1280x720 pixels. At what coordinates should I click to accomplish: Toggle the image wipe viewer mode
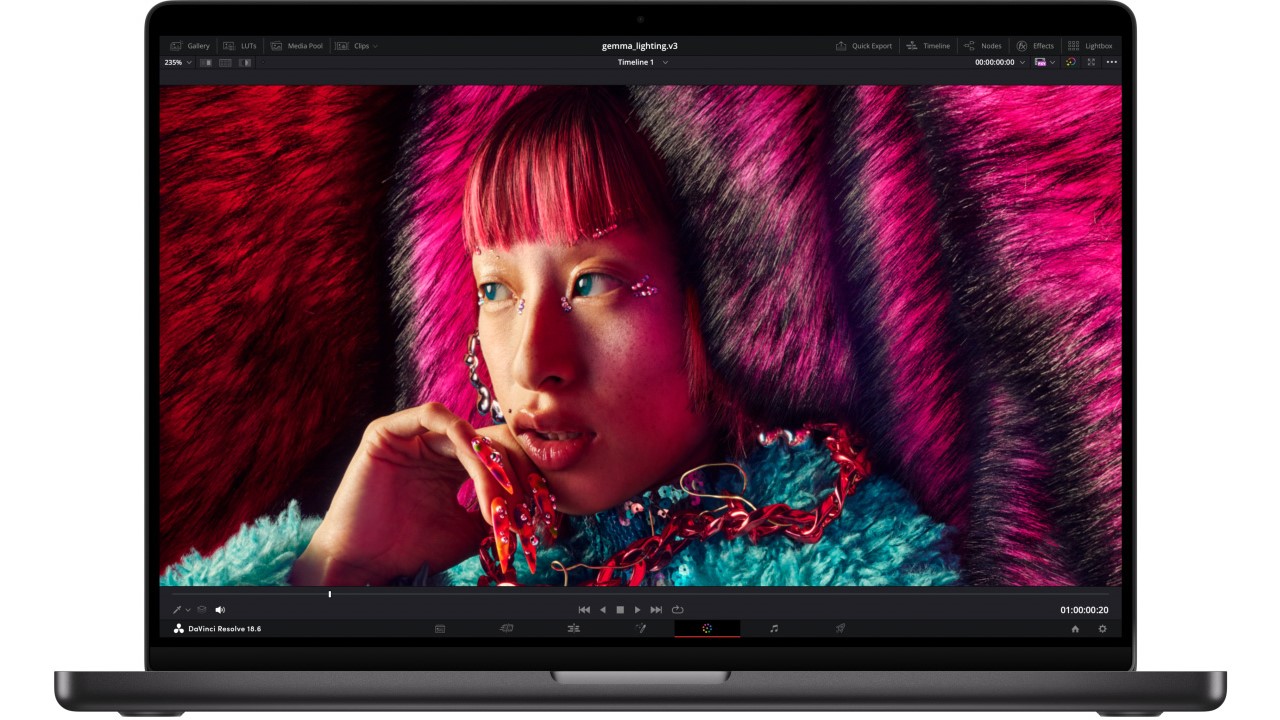[206, 62]
